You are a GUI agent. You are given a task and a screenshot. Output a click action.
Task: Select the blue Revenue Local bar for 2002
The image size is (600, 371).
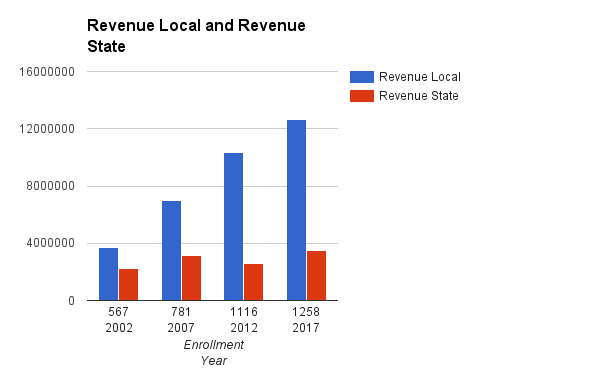(x=108, y=274)
